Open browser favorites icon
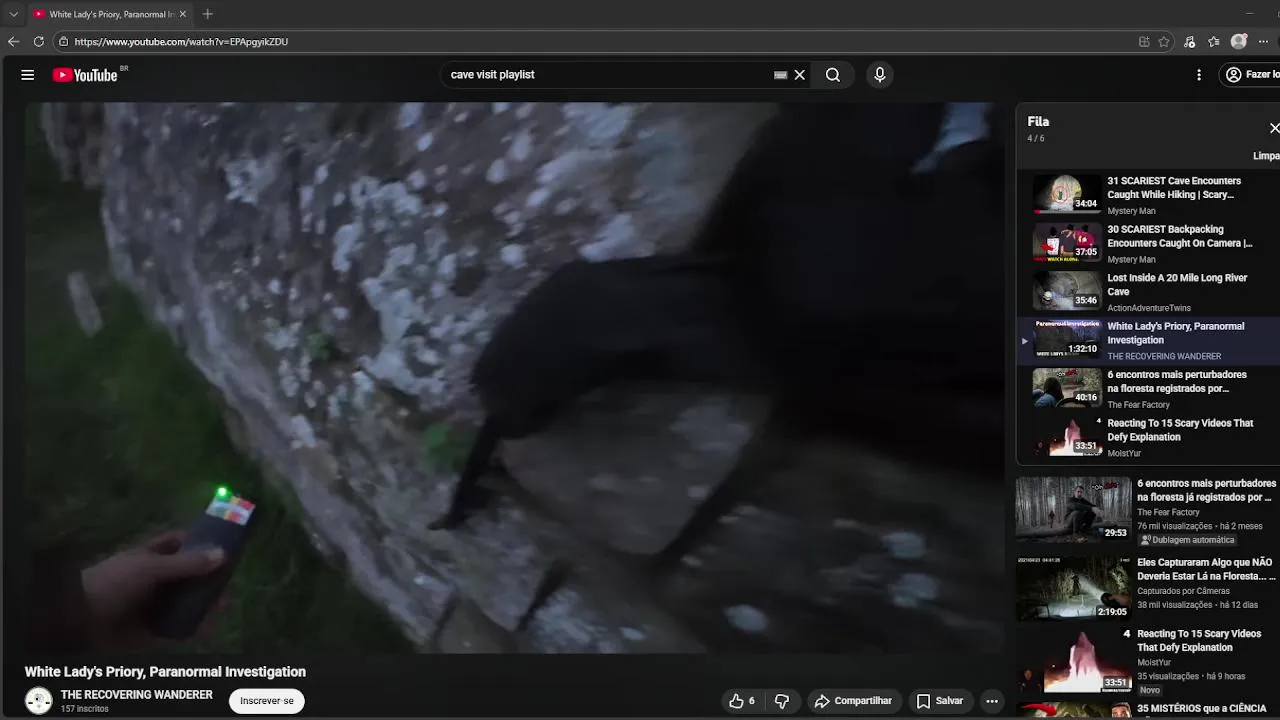Image resolution: width=1280 pixels, height=720 pixels. tap(1213, 42)
